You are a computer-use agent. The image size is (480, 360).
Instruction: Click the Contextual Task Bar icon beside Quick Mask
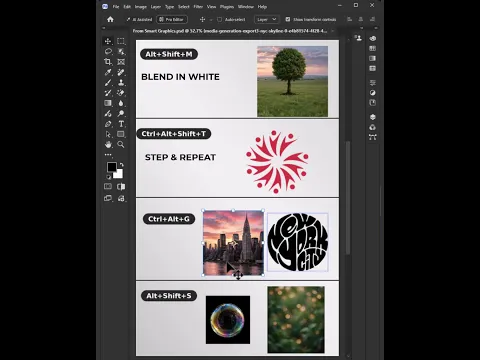click(121, 187)
